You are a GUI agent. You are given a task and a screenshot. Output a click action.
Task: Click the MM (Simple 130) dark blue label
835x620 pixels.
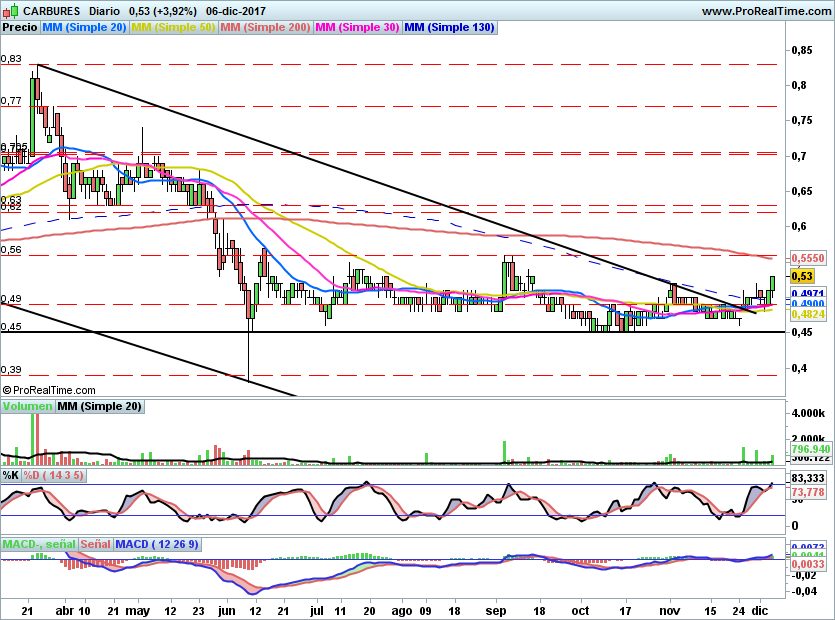(449, 28)
